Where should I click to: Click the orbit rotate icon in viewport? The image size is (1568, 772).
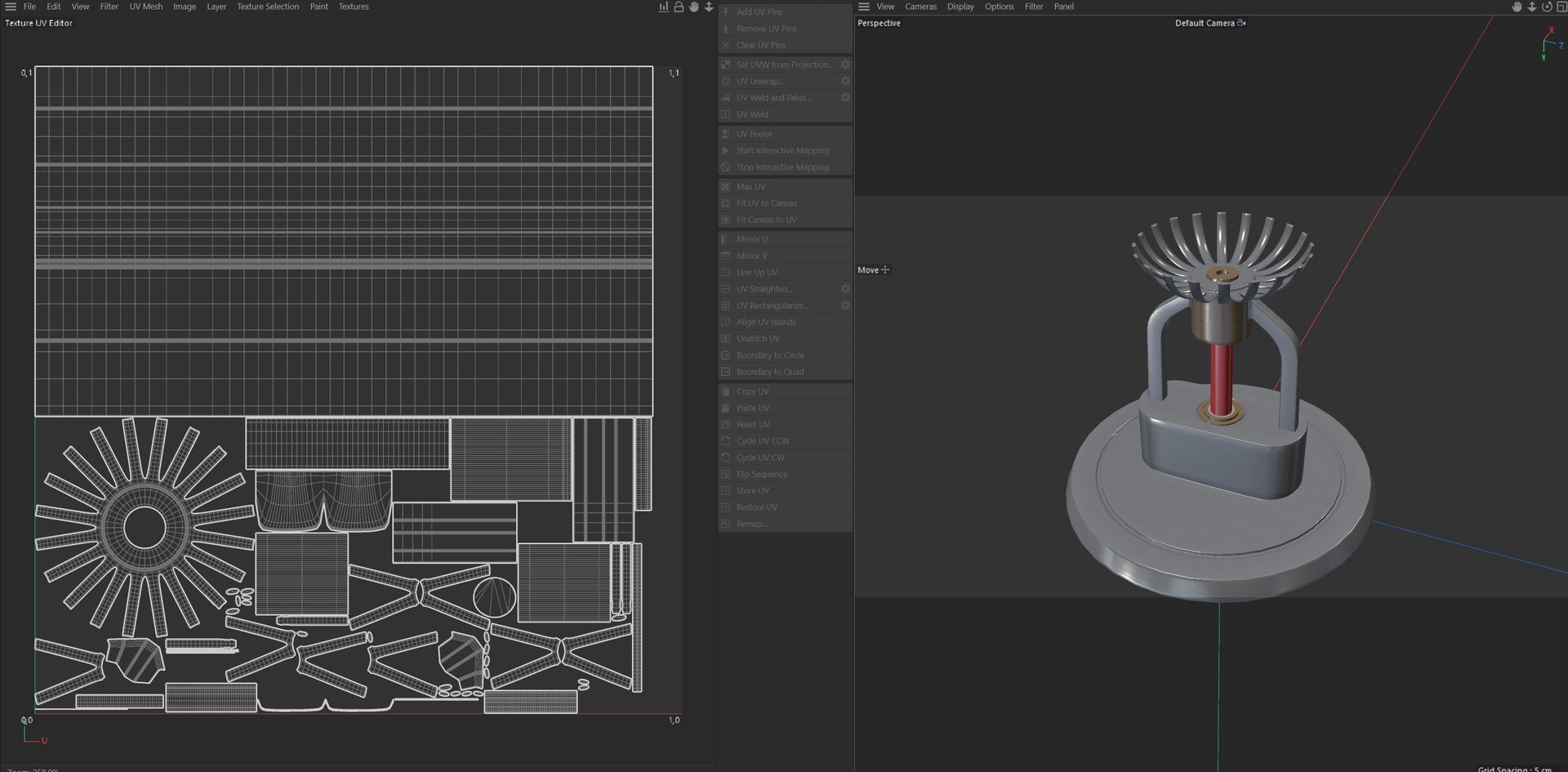tap(1546, 7)
